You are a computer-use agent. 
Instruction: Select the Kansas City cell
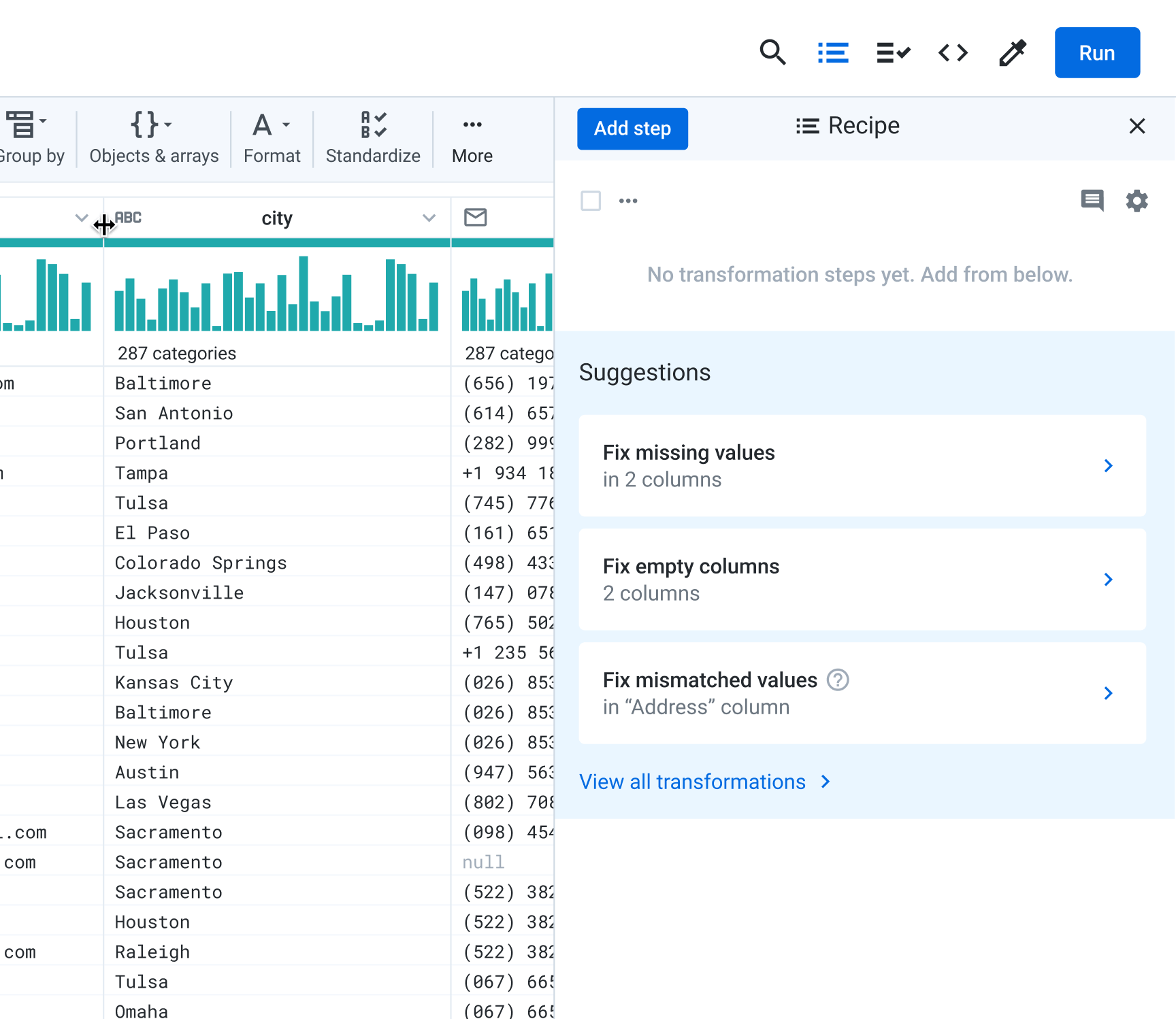point(277,683)
